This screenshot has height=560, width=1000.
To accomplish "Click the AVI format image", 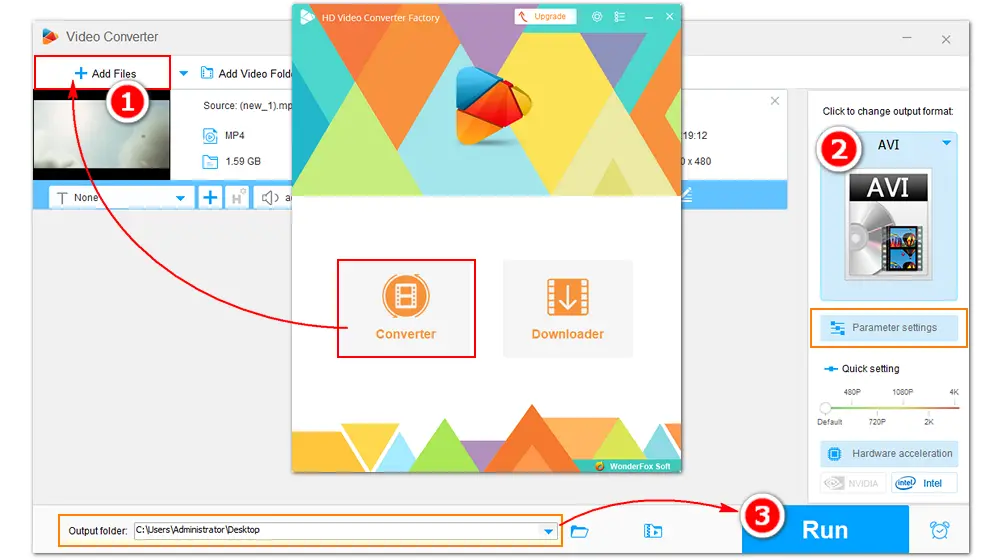I will [x=888, y=225].
